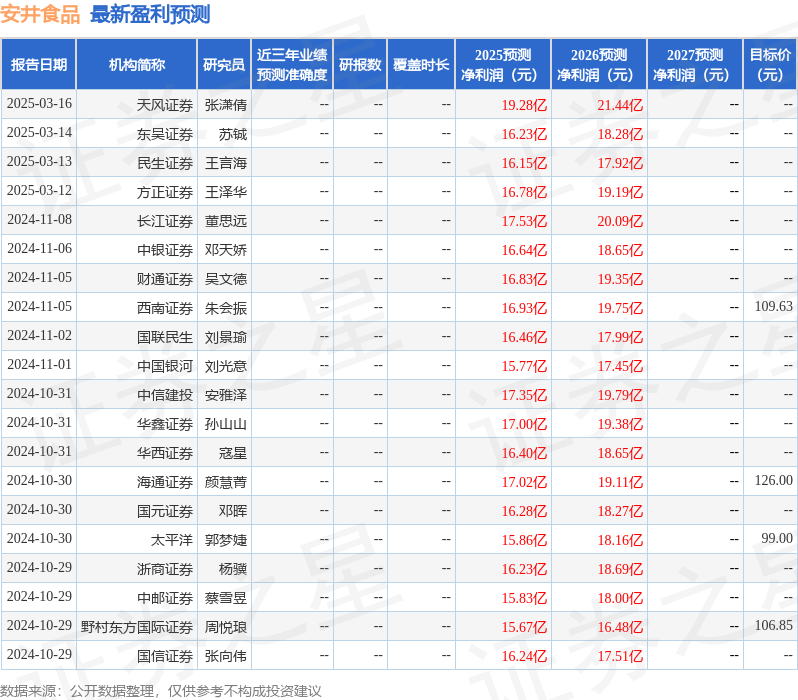The width and height of the screenshot is (798, 700).
Task: Click researcher name 朱会振
Action: pyautogui.click(x=225, y=308)
